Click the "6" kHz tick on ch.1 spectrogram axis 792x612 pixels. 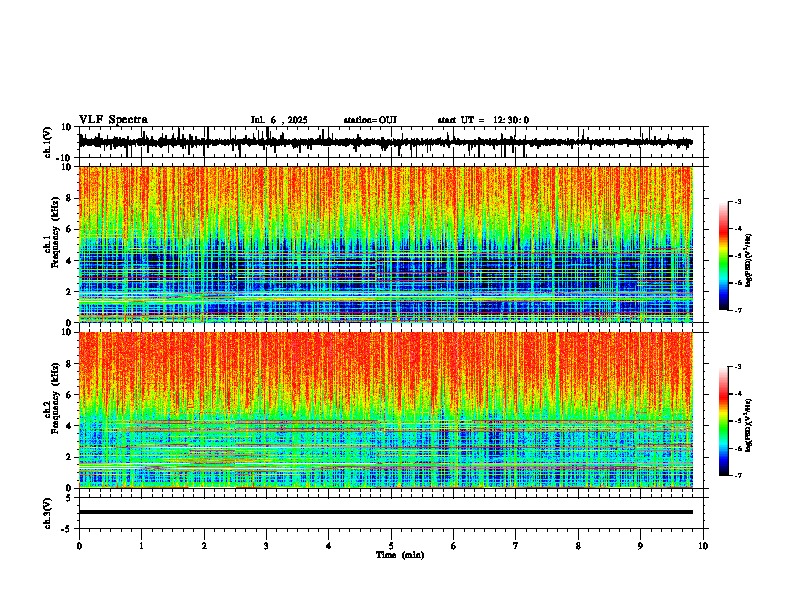pos(70,229)
